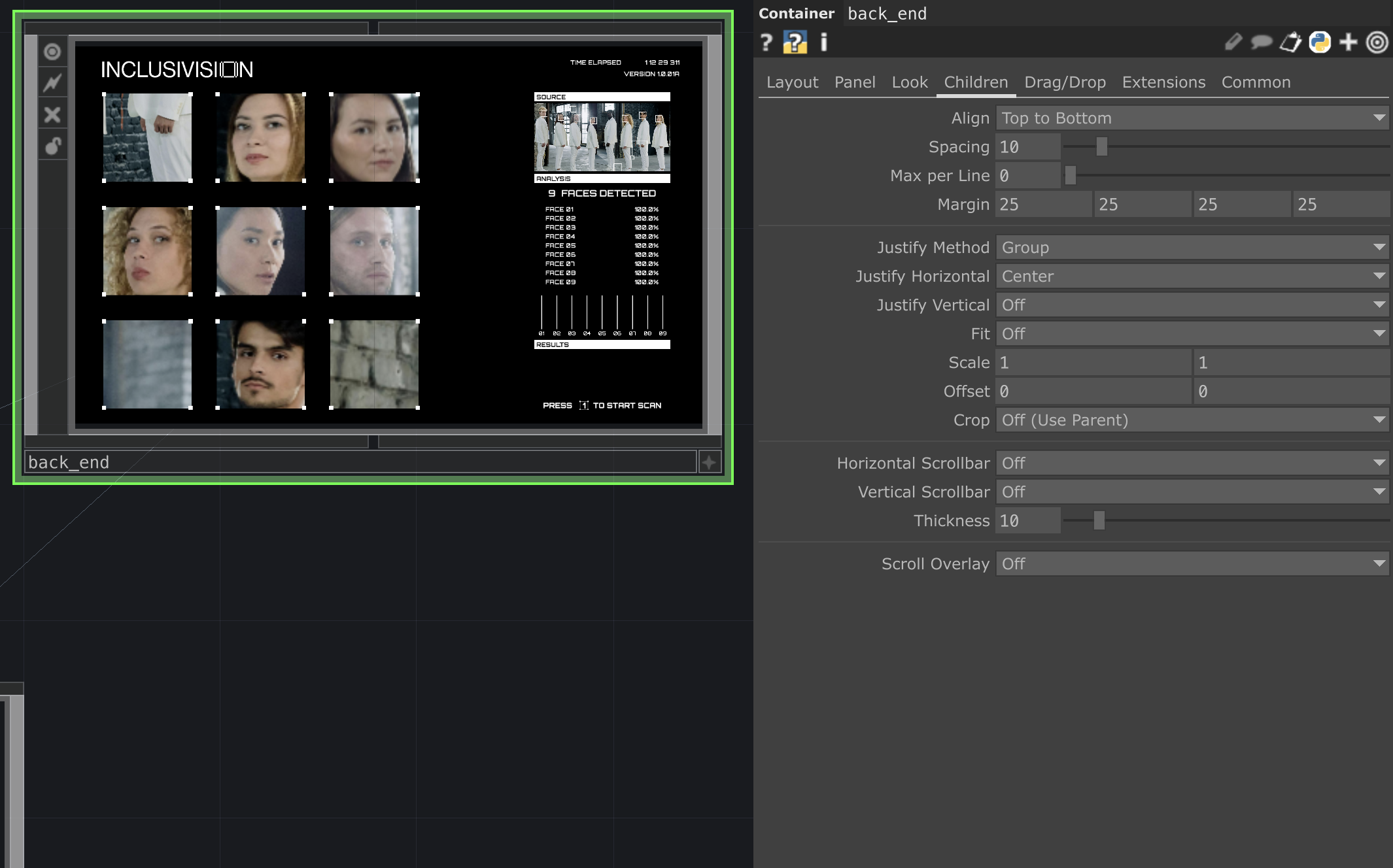Viewport: 1393px width, 868px height.
Task: Open the comment speech bubble icon
Action: [x=1262, y=43]
